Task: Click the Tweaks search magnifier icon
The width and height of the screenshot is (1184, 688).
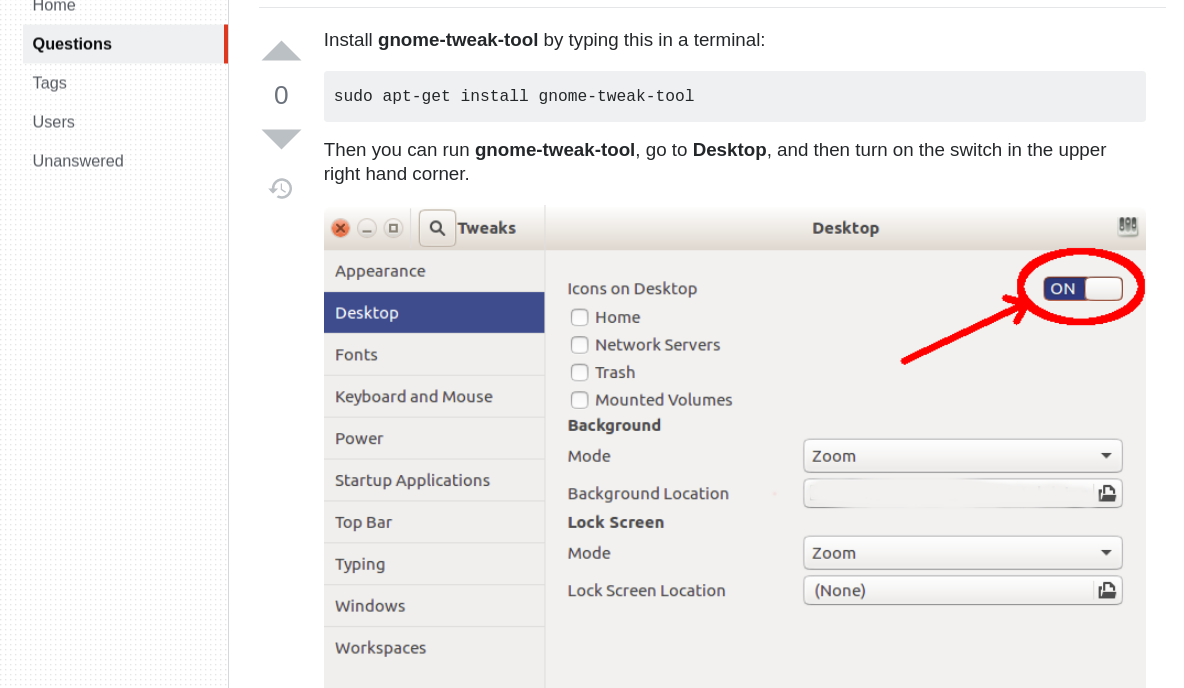Action: click(x=437, y=228)
